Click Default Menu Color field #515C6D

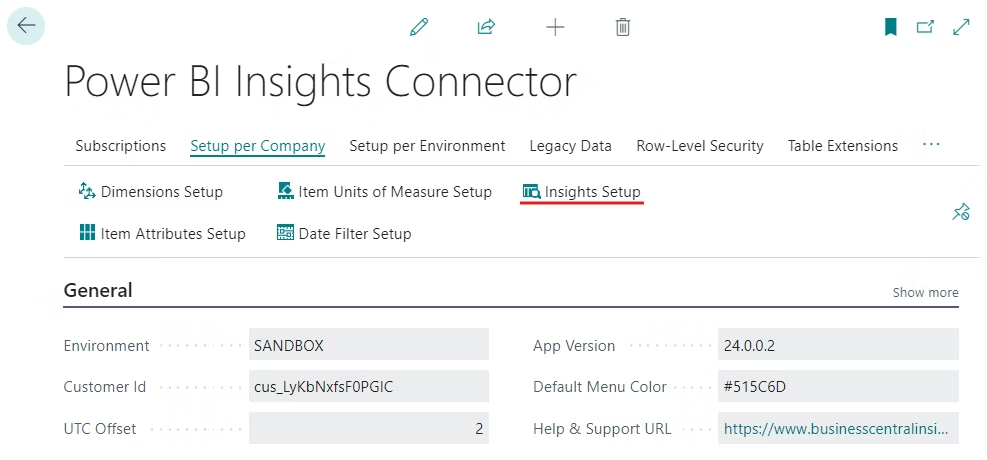pyautogui.click(x=838, y=387)
